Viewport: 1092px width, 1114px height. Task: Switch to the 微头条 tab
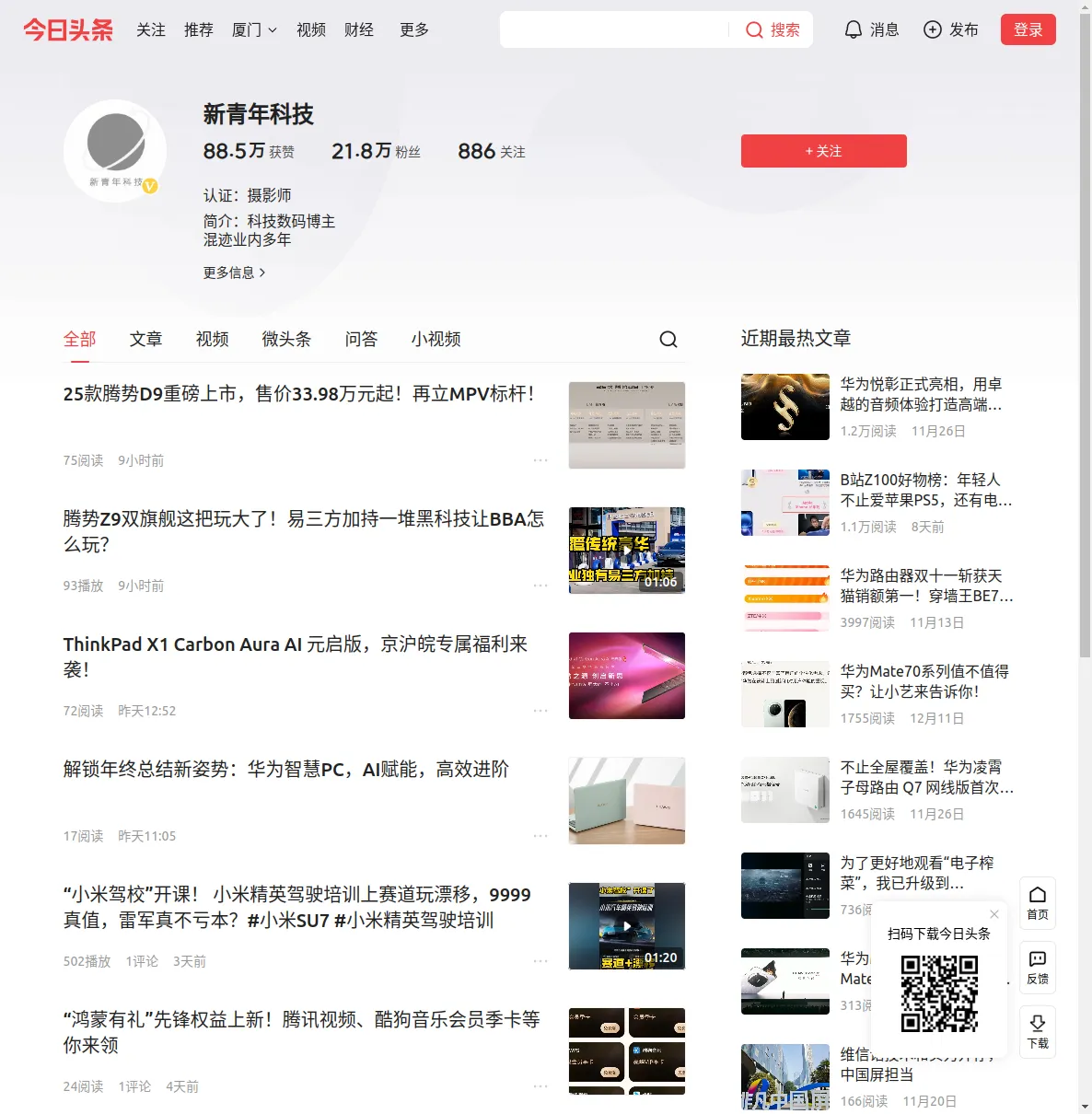pyautogui.click(x=287, y=340)
